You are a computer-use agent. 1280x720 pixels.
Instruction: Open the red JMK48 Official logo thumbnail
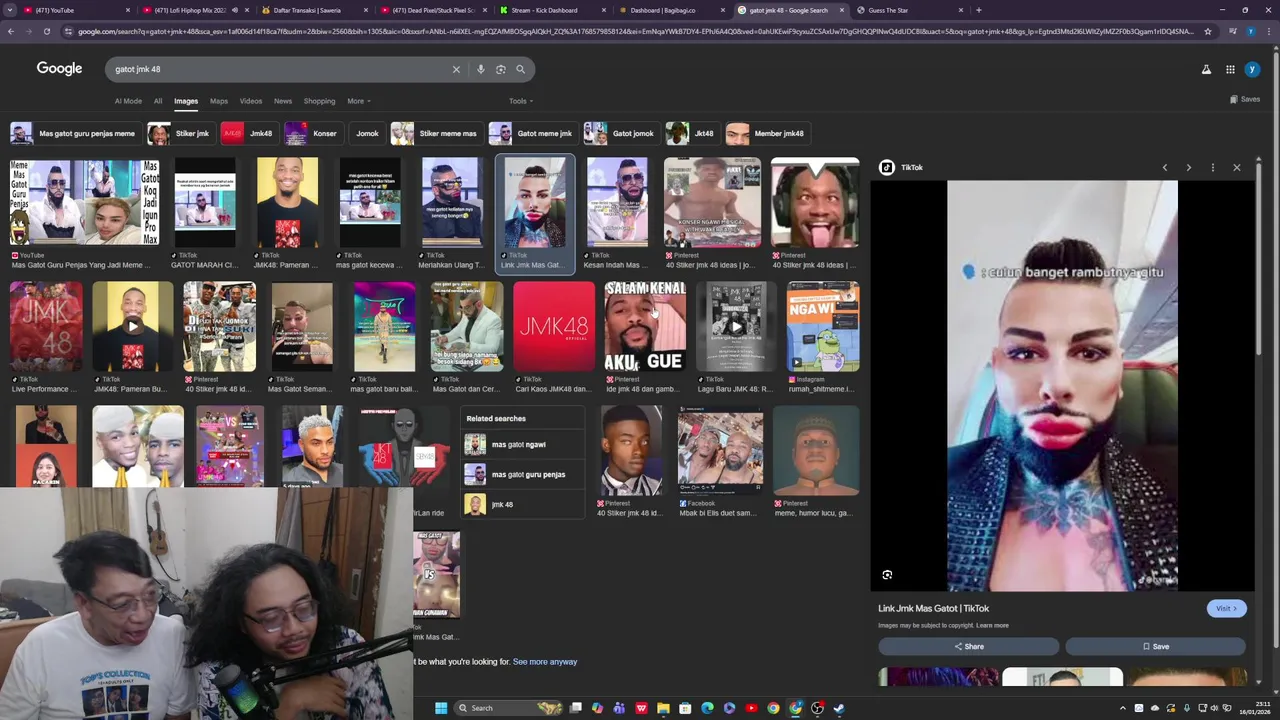553,326
